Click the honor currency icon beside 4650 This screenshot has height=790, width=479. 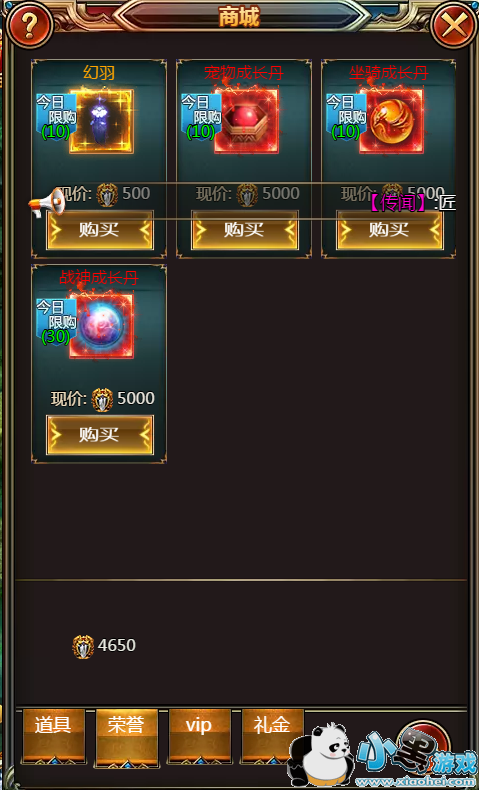[83, 647]
